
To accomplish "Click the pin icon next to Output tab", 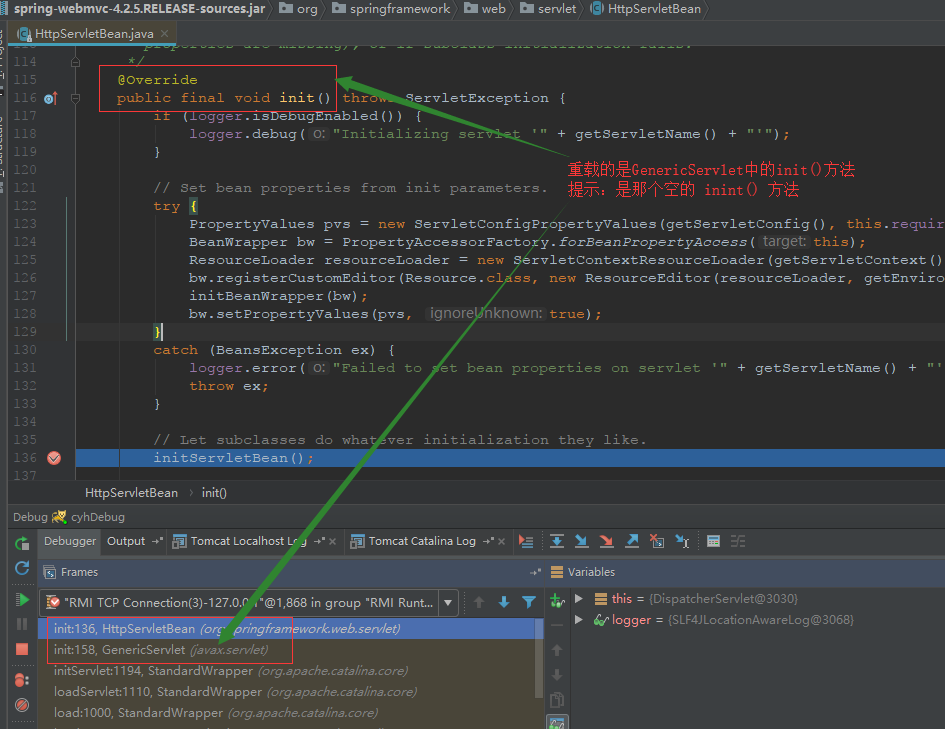I will coord(157,541).
